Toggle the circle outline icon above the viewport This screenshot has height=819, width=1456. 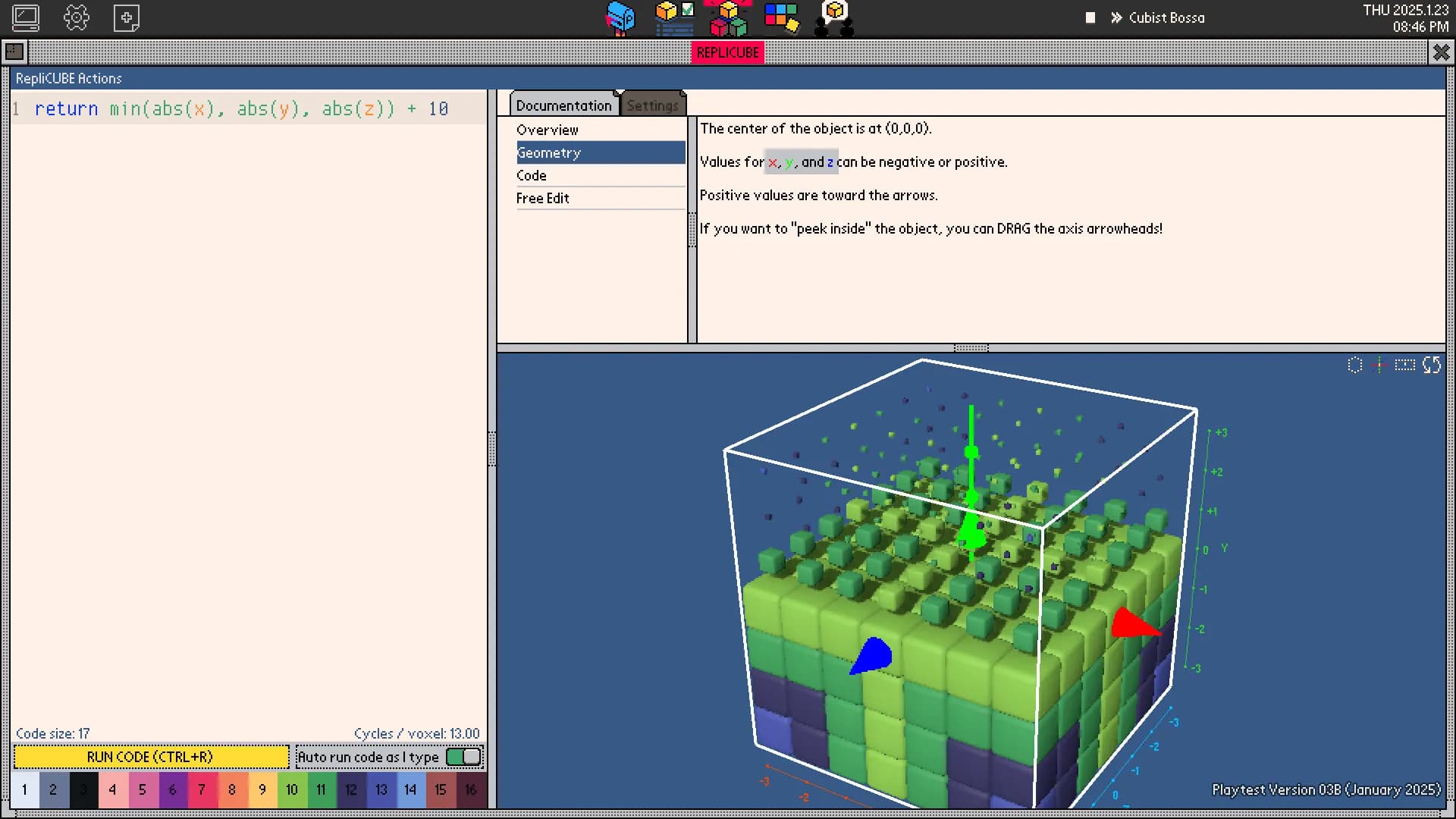tap(1355, 365)
